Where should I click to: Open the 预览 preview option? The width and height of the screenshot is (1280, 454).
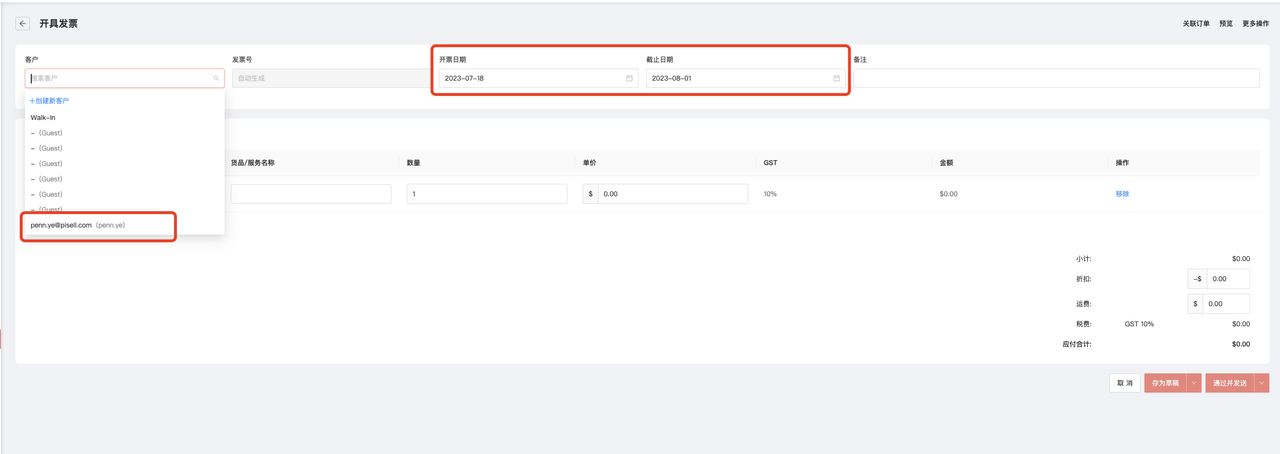point(1226,23)
